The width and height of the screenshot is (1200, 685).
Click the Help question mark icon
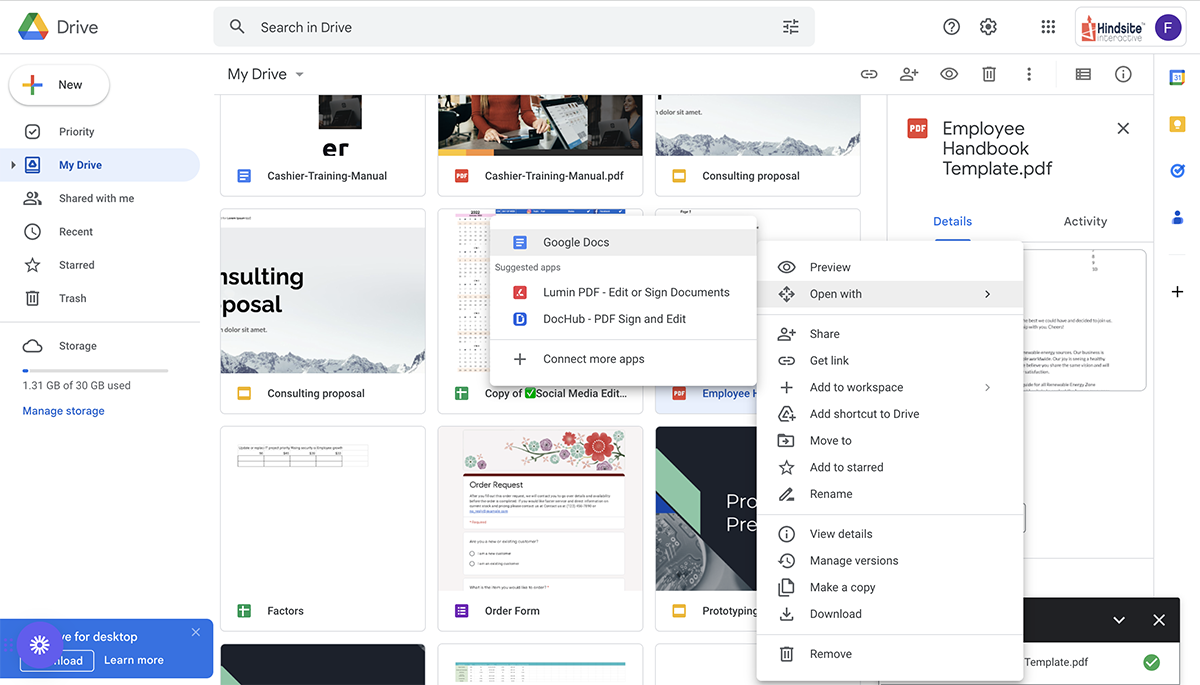pyautogui.click(x=951, y=27)
